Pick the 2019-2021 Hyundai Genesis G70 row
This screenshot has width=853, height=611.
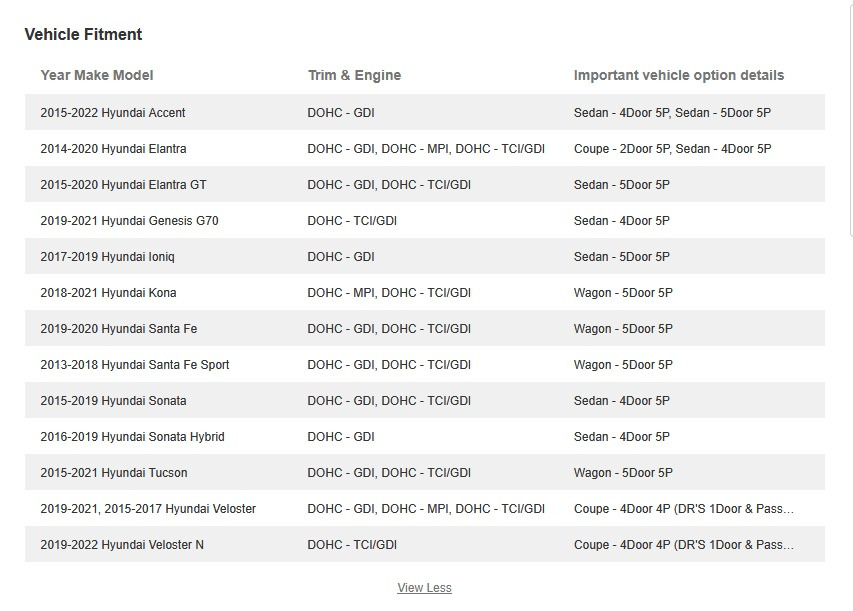point(129,221)
